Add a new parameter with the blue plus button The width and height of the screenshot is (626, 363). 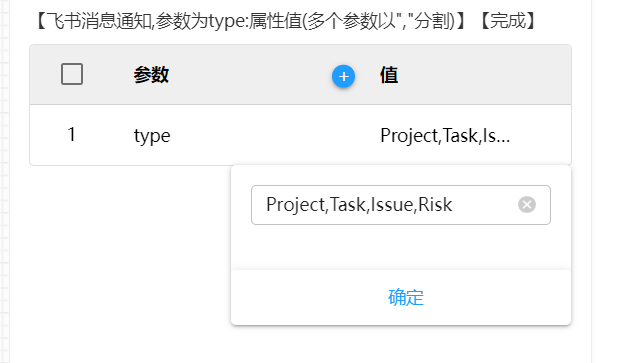pos(343,76)
